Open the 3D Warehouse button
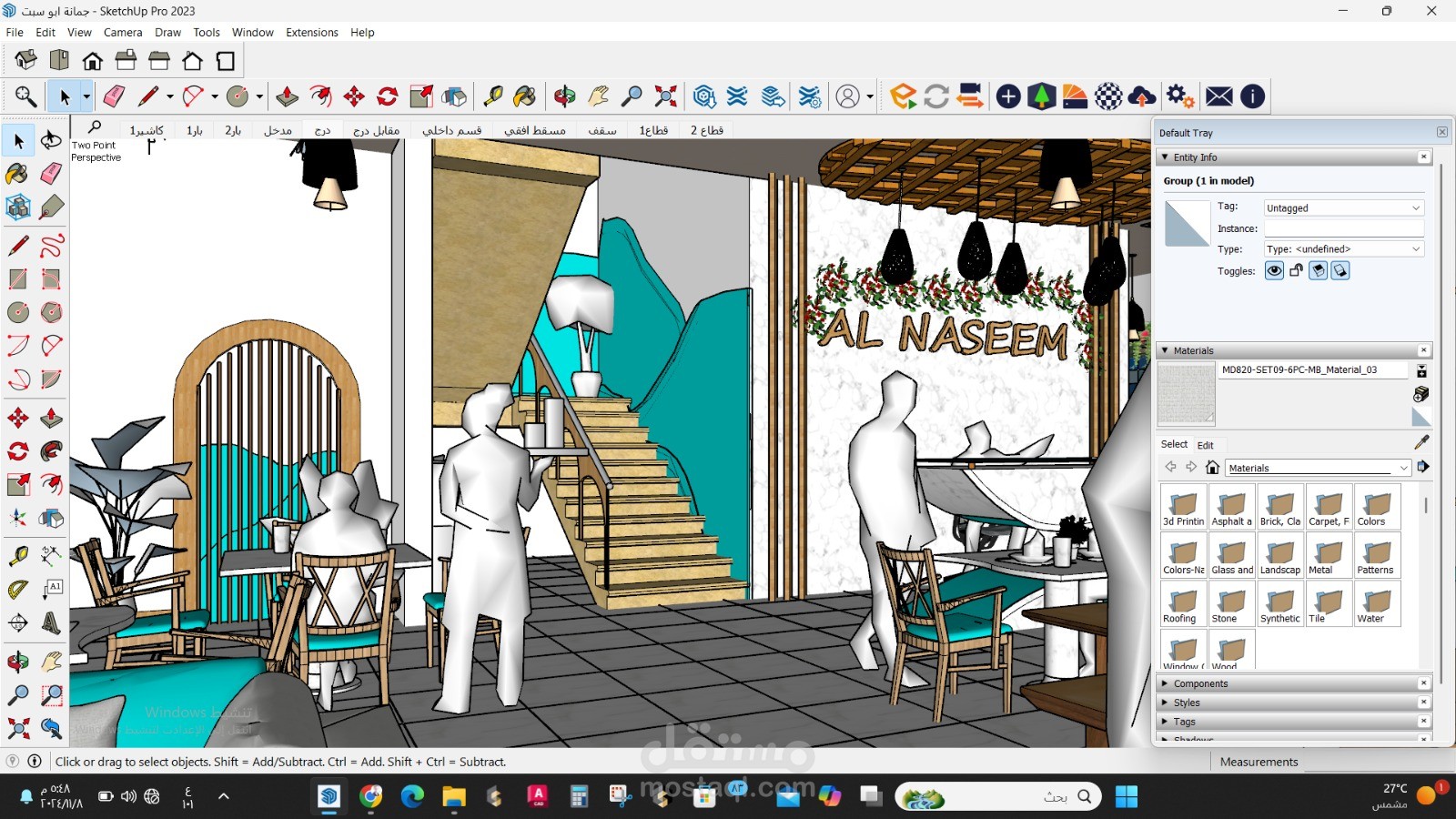The height and width of the screenshot is (819, 1456). (703, 96)
